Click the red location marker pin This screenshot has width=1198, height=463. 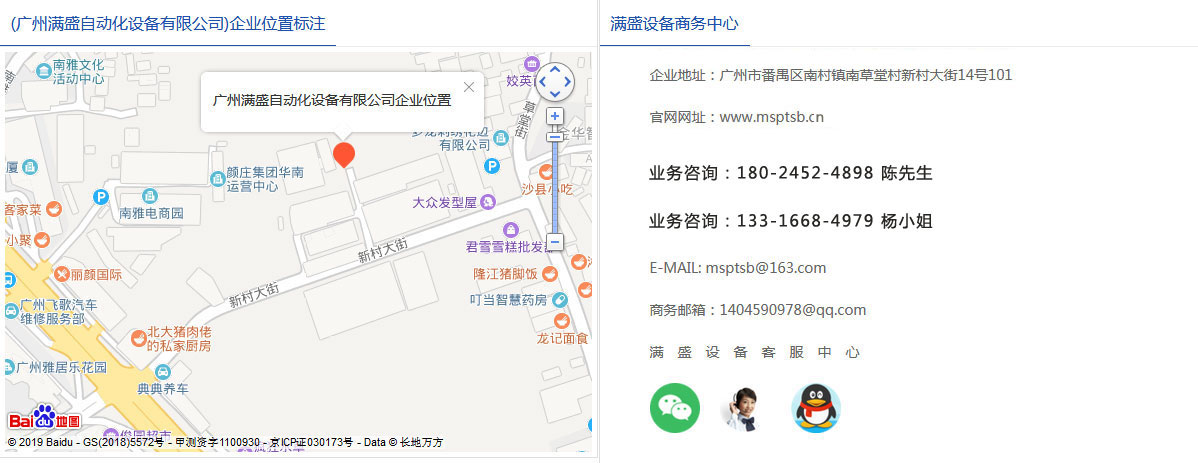tap(344, 154)
